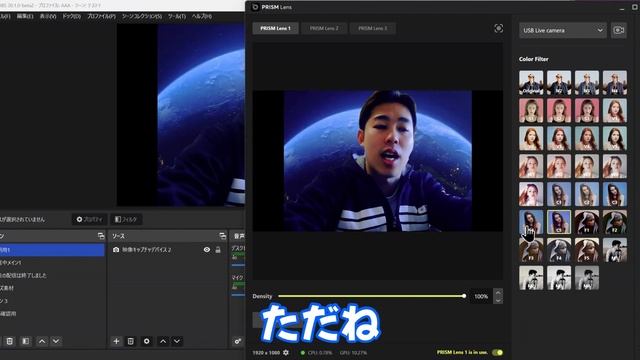Image resolution: width=640 pixels, height=360 pixels.
Task: Select the highlighted C5 color filter
Action: click(x=559, y=222)
